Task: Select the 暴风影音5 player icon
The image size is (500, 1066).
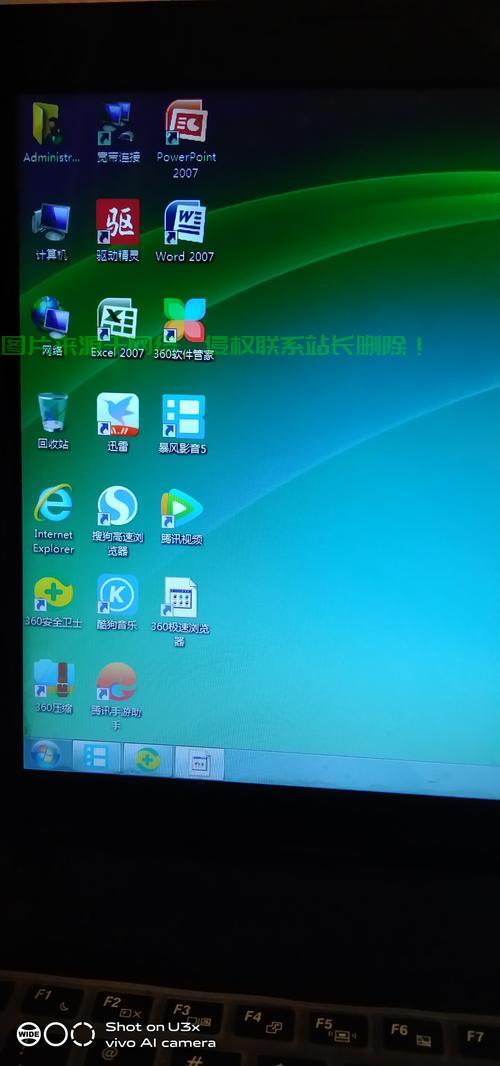Action: (x=183, y=416)
